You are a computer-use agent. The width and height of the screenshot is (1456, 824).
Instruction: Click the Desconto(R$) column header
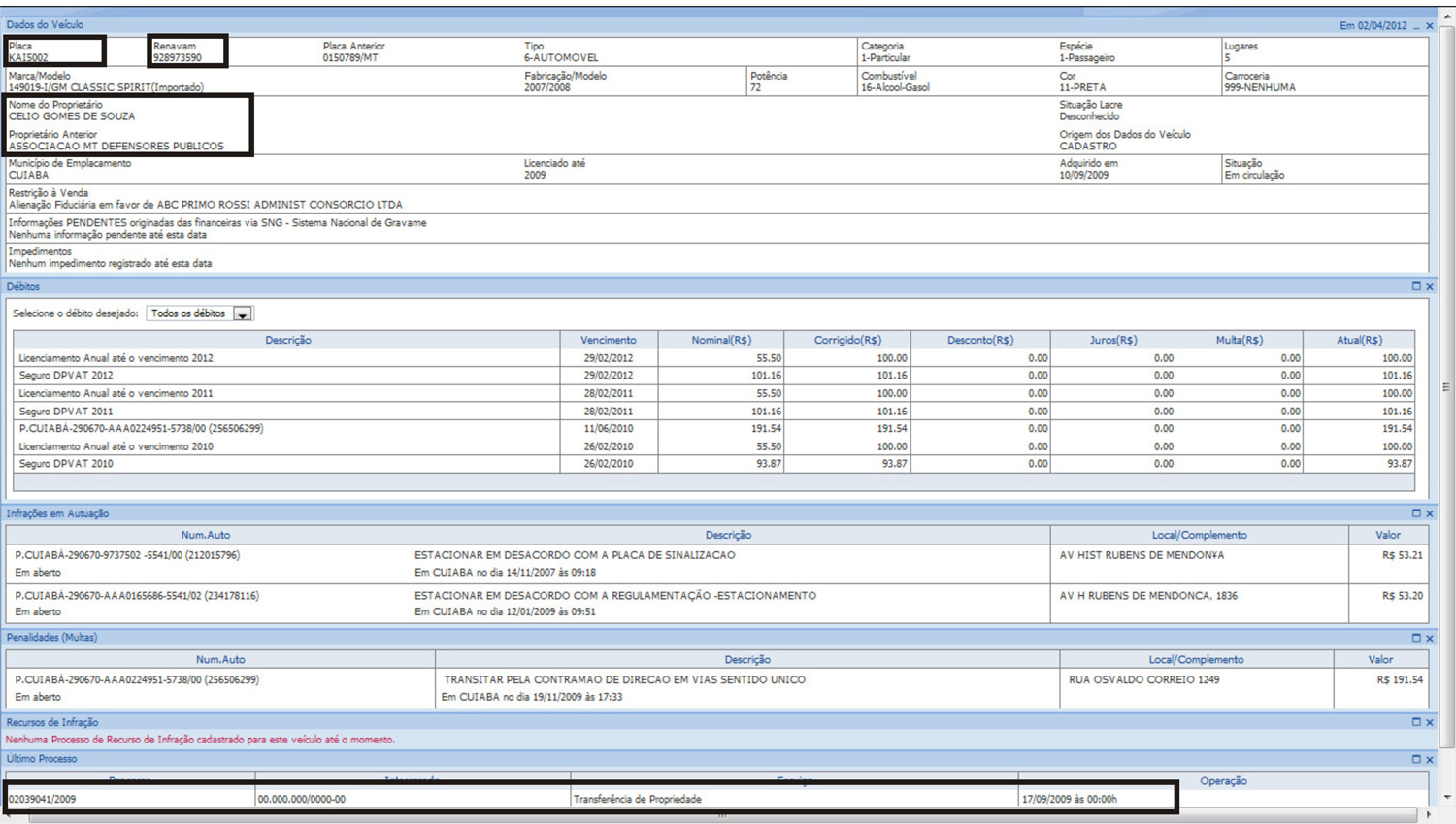pos(980,340)
